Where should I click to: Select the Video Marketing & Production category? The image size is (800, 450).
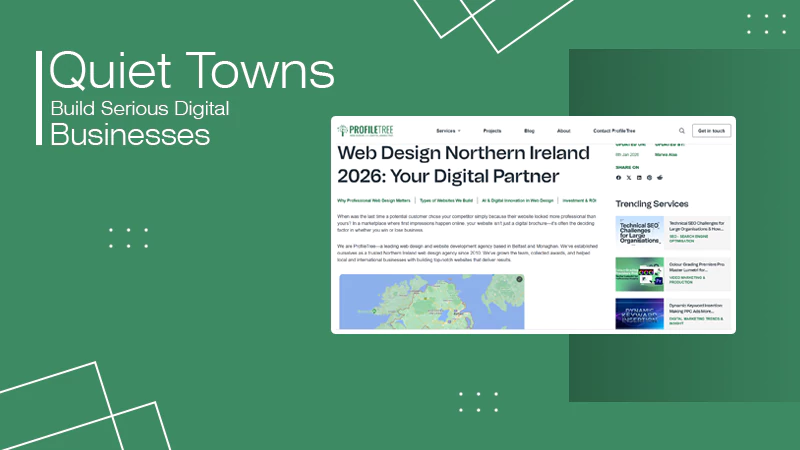pos(687,280)
